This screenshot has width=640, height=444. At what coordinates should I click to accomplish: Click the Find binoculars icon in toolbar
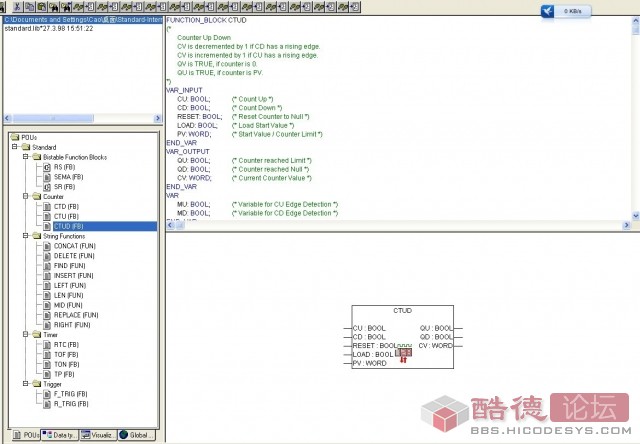53,6
